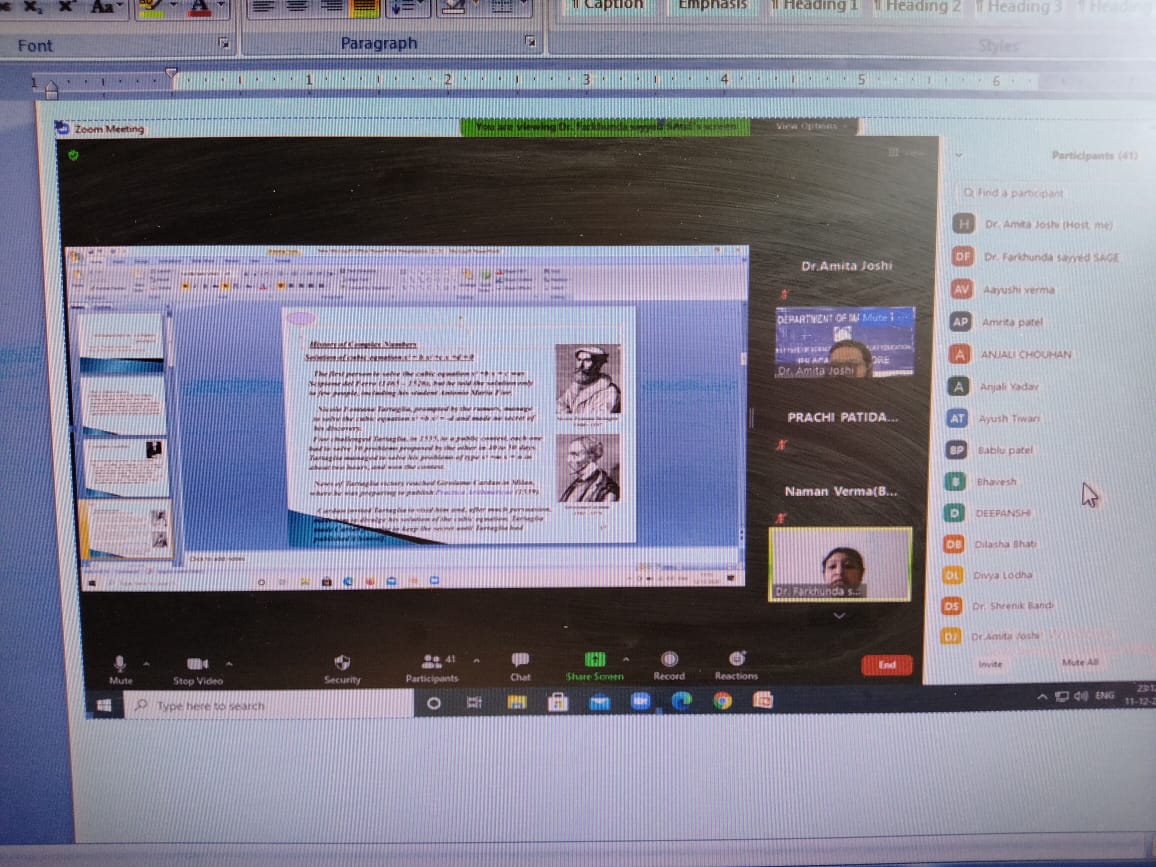Open the Font dialog launcher
Screen dimensions: 1156x867
(x=224, y=43)
